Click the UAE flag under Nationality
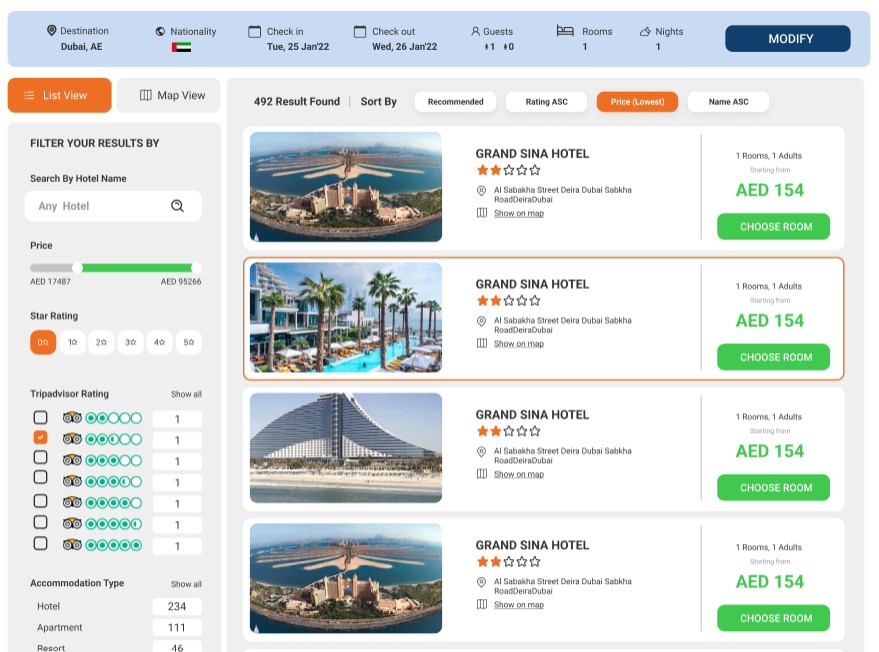The image size is (879, 652). pyautogui.click(x=181, y=47)
